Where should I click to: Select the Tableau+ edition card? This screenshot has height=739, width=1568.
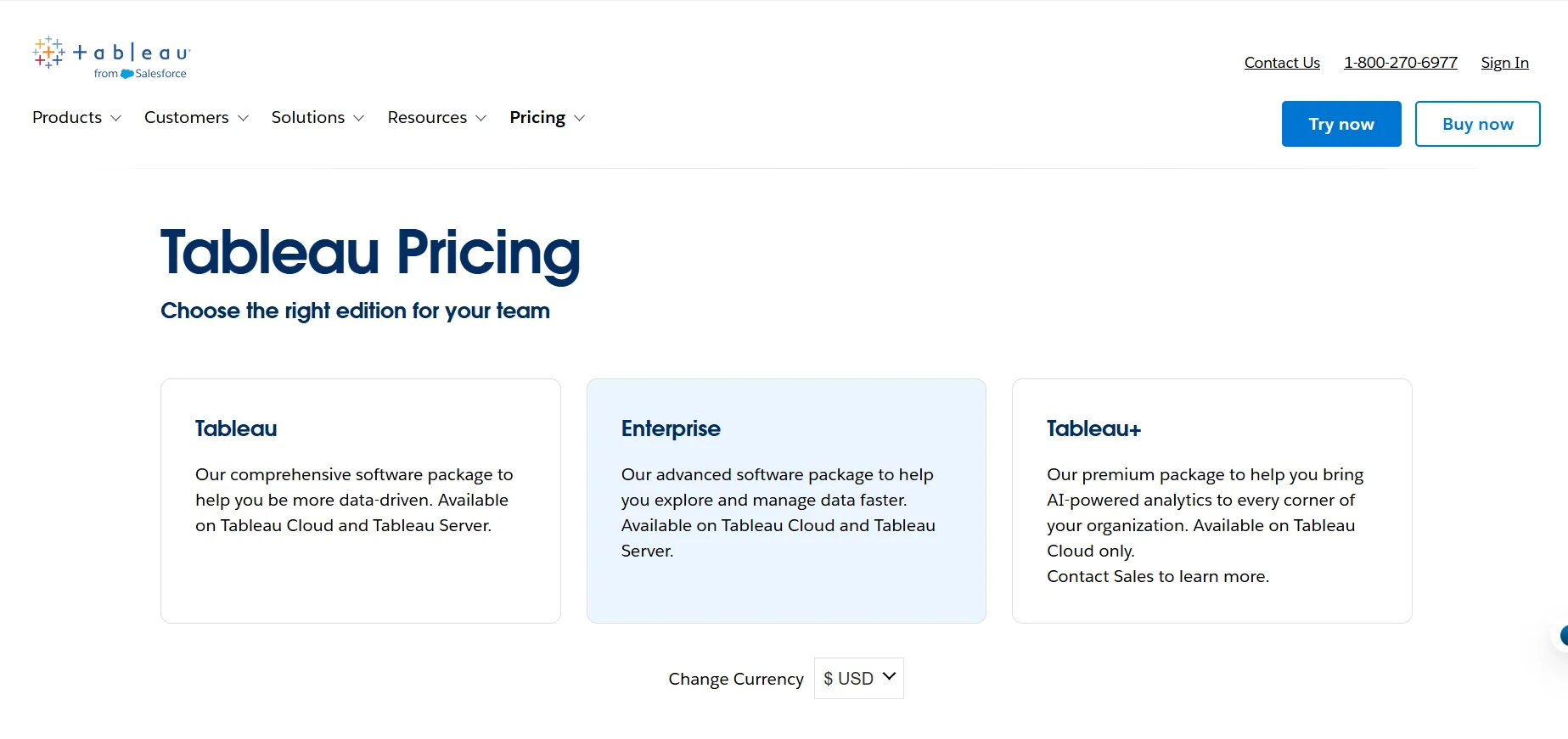click(x=1211, y=501)
